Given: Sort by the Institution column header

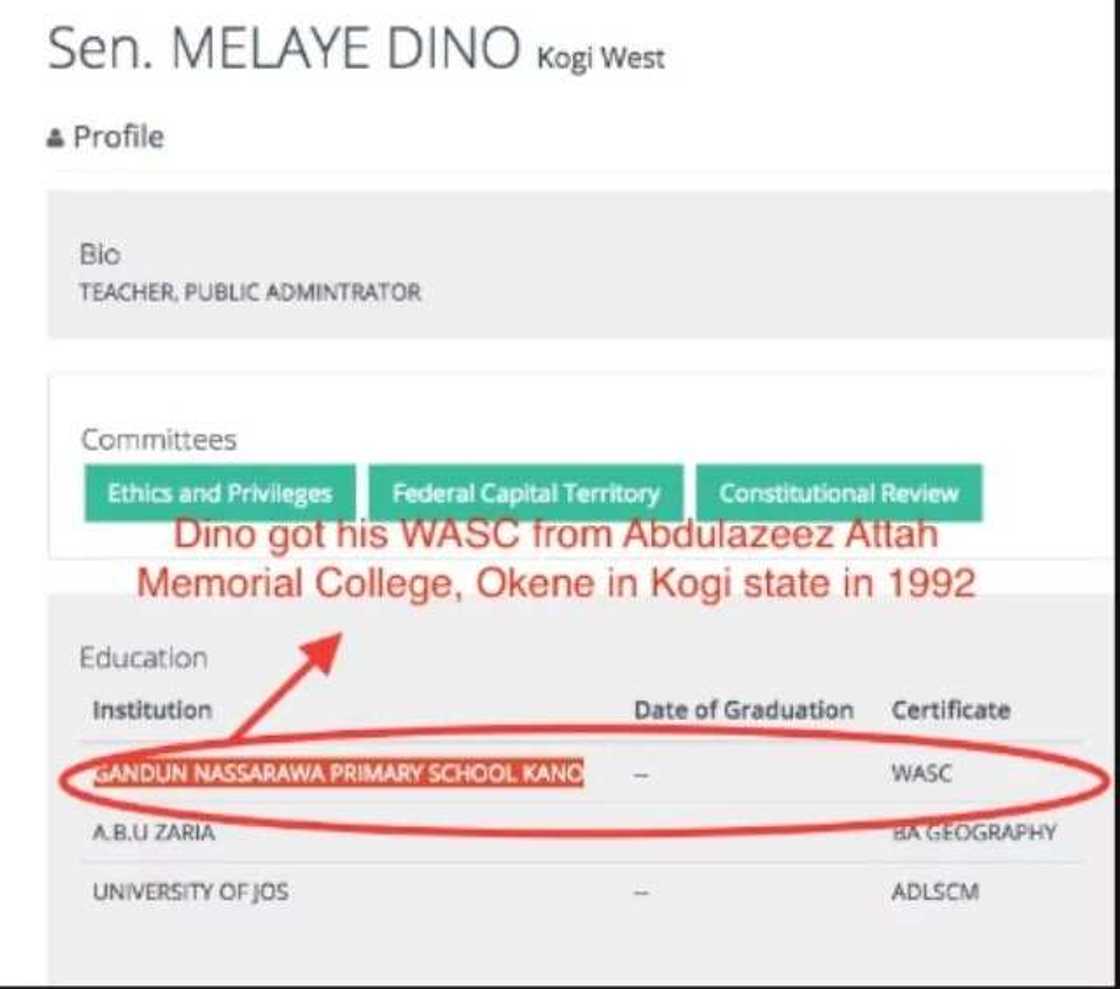Looking at the screenshot, I should tap(150, 710).
